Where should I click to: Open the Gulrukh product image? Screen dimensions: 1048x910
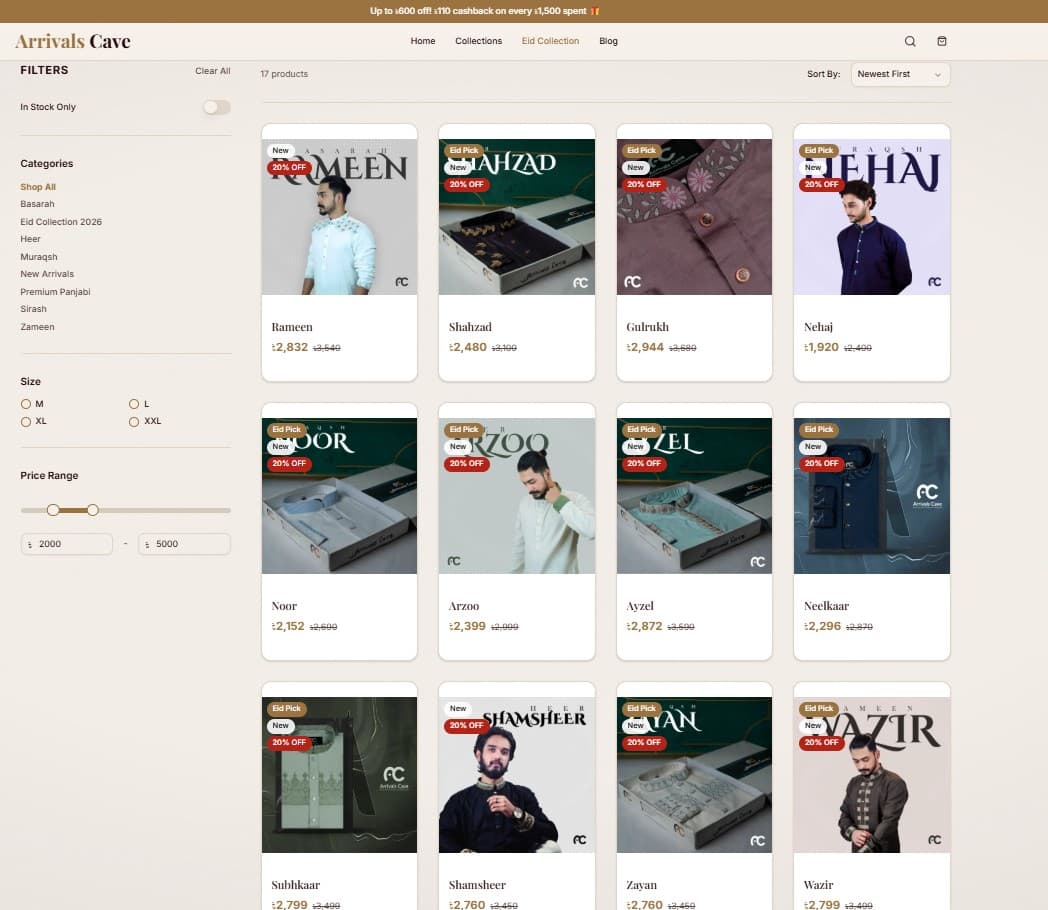pyautogui.click(x=694, y=217)
